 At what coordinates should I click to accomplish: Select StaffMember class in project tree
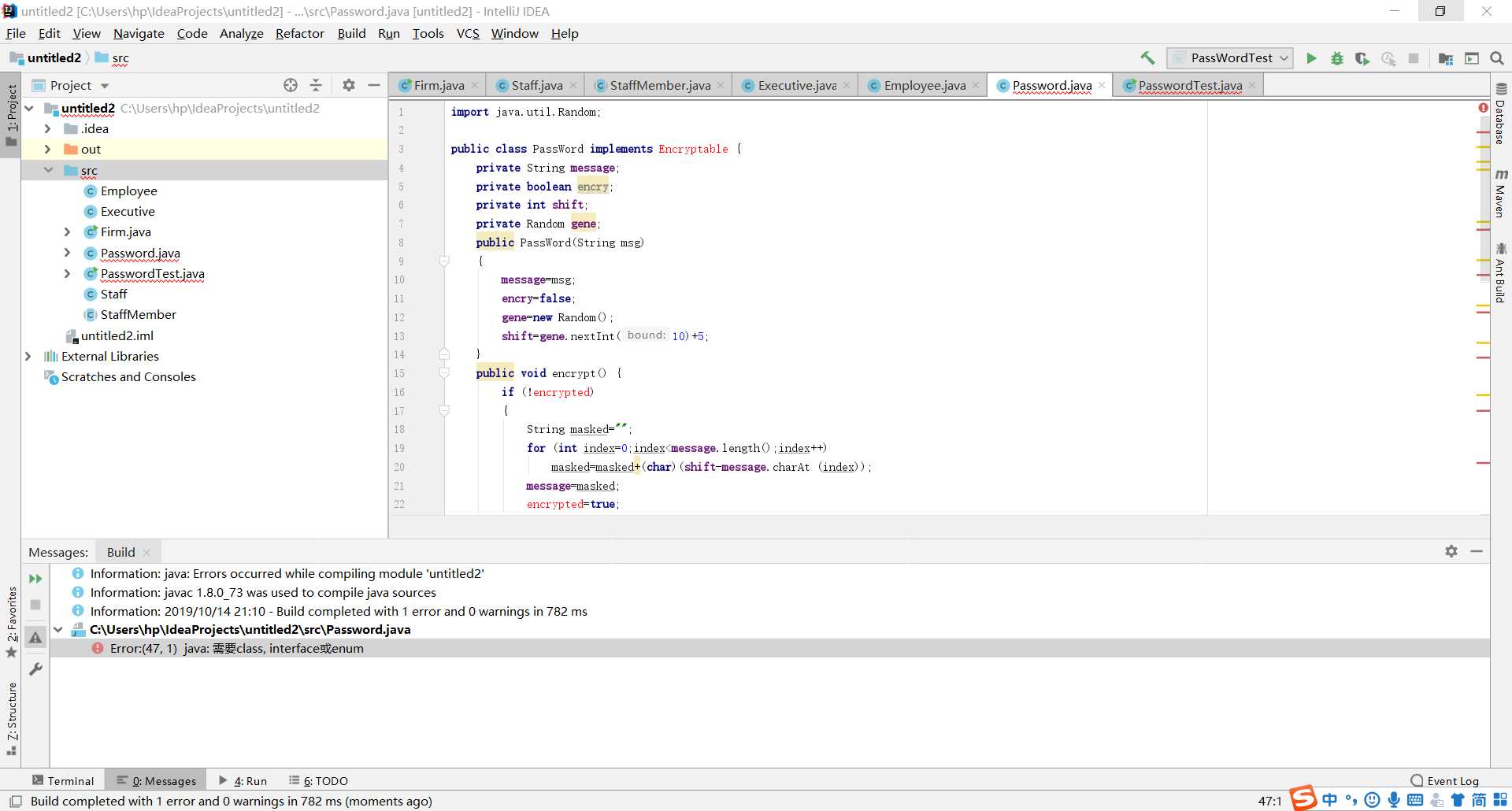tap(138, 314)
